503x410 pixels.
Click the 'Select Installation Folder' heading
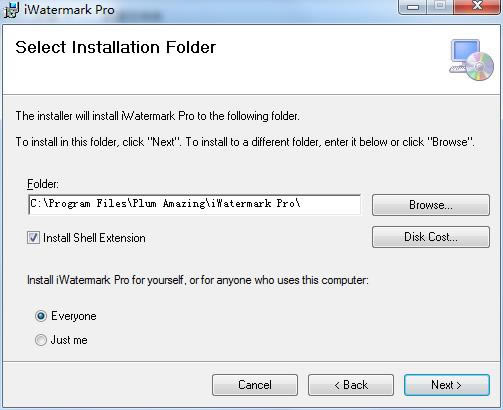116,47
